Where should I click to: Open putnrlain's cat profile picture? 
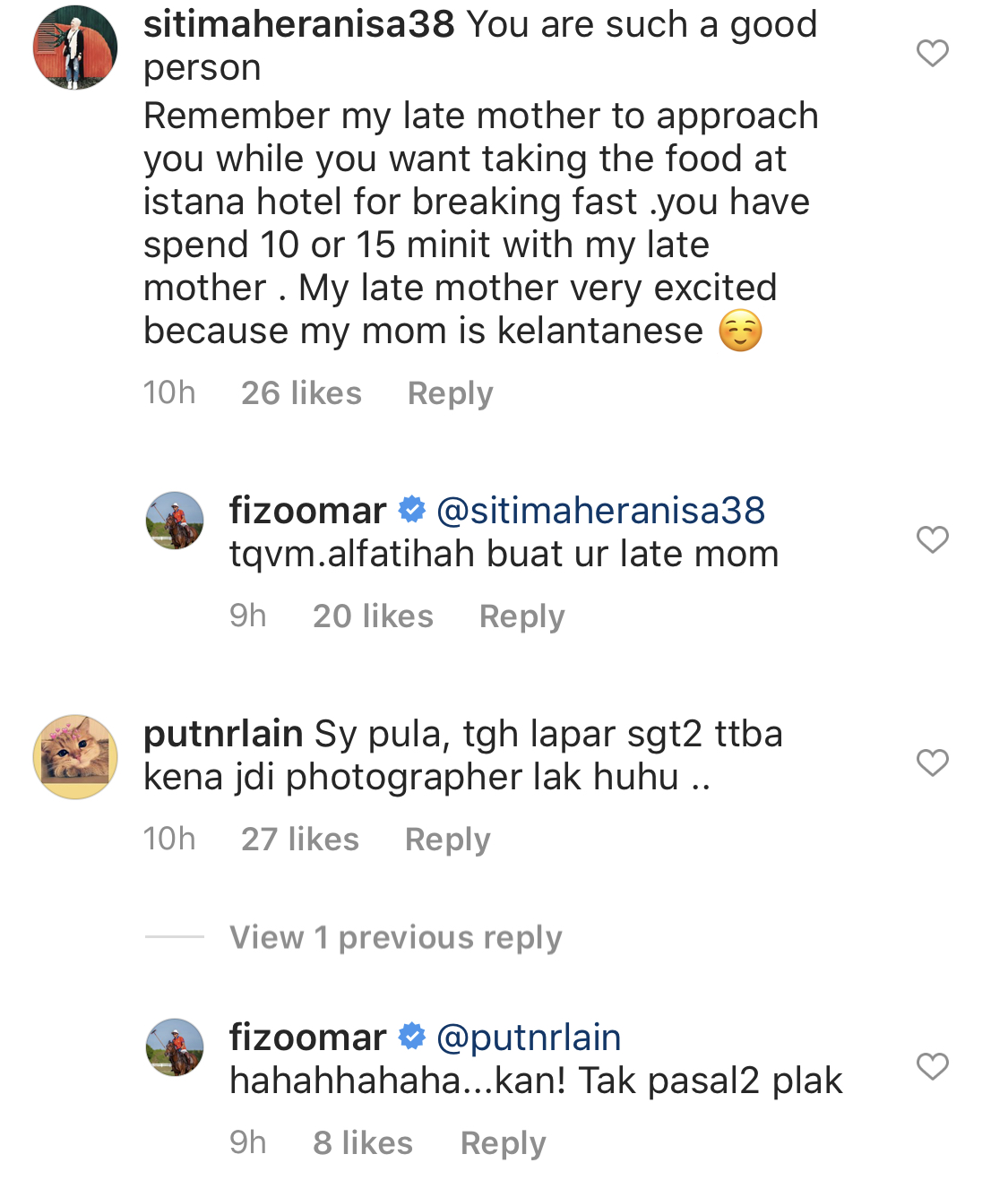coord(75,757)
